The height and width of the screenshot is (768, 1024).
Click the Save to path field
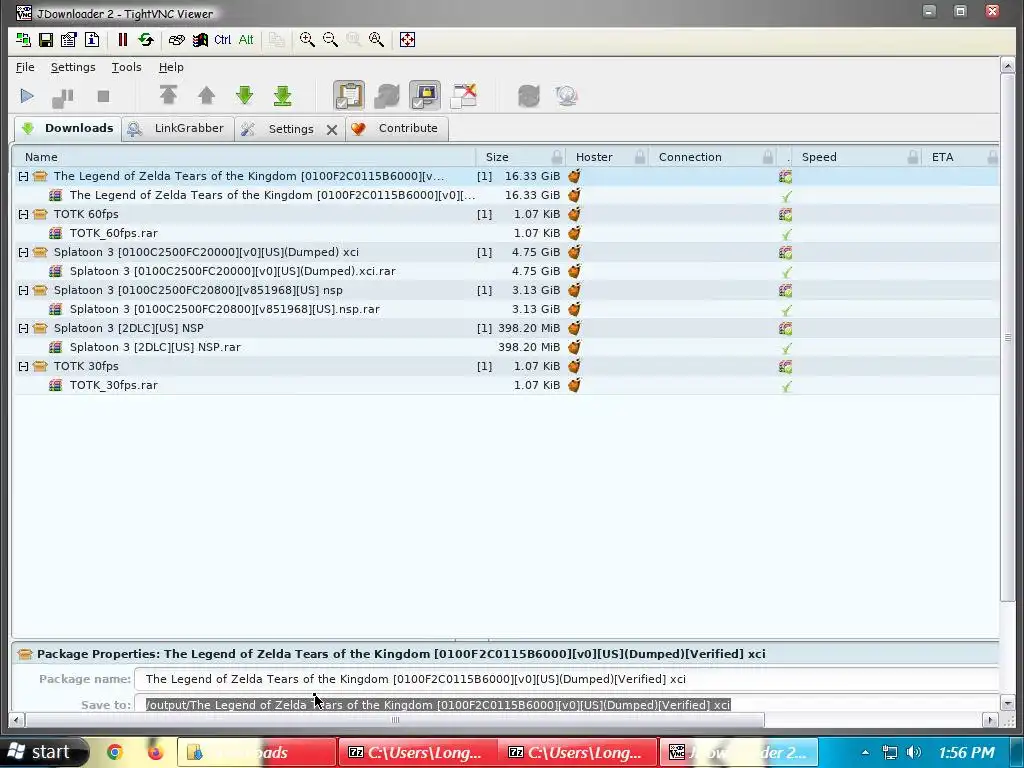(x=566, y=705)
